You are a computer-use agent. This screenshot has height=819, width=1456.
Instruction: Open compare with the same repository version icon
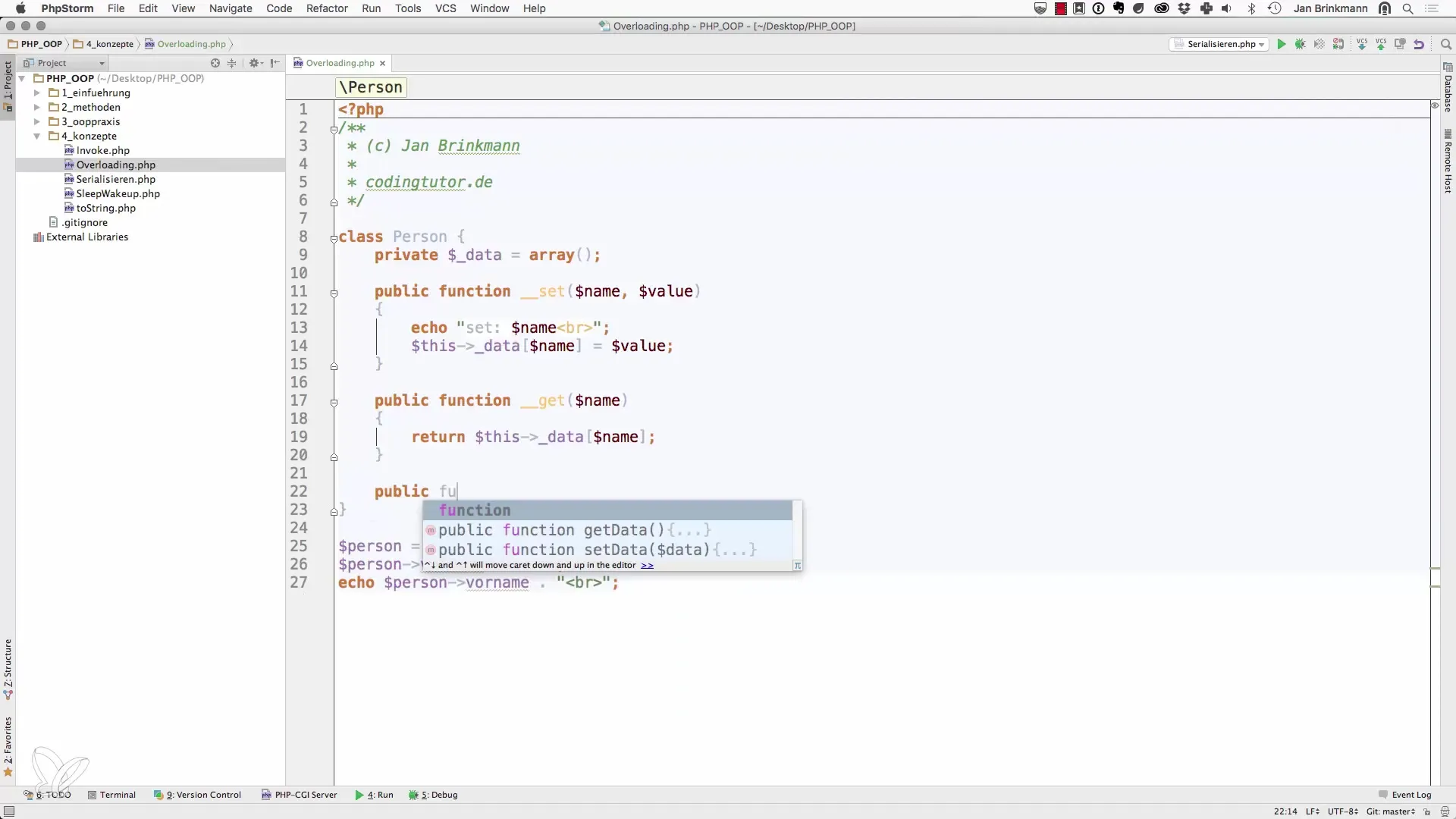click(1400, 44)
